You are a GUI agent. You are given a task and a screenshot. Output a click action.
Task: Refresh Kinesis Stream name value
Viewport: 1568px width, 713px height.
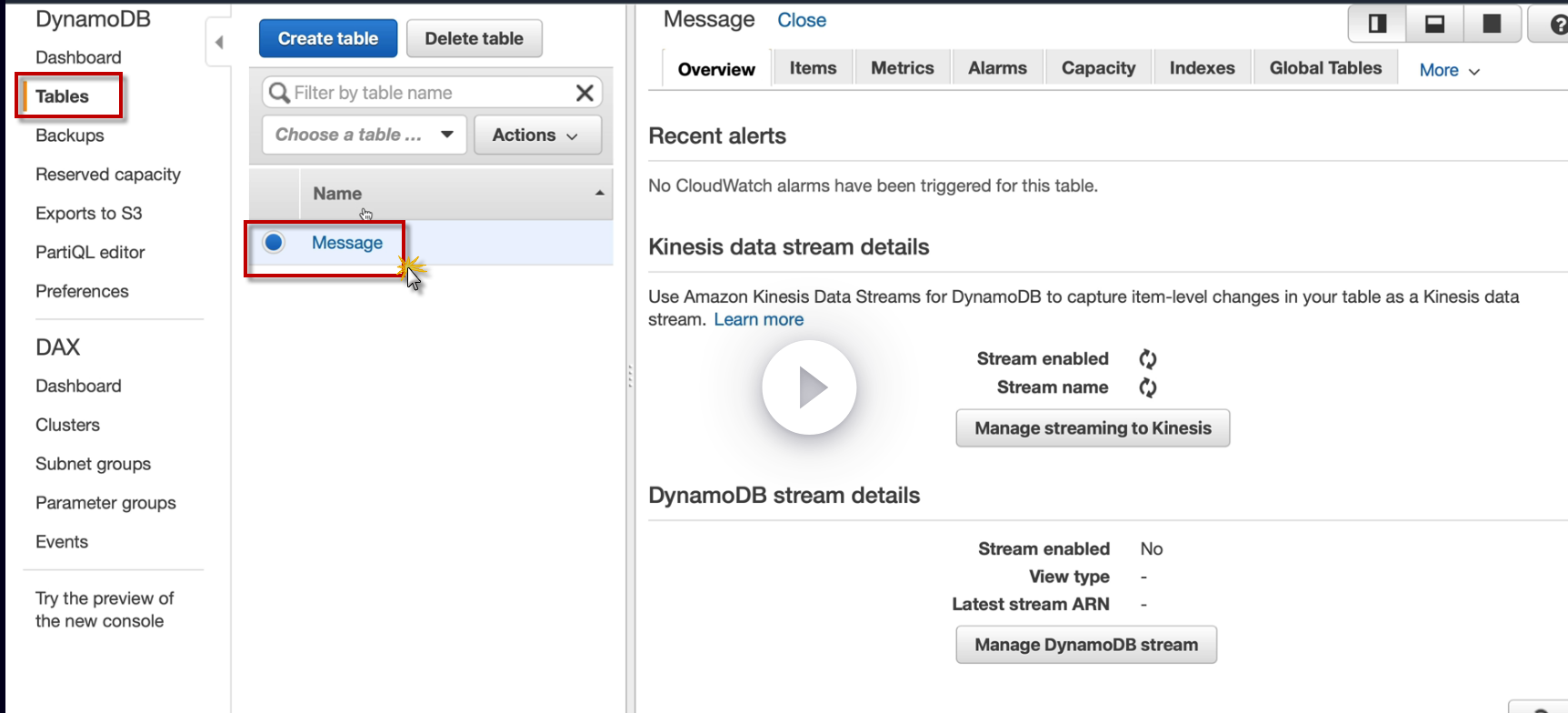coord(1148,388)
